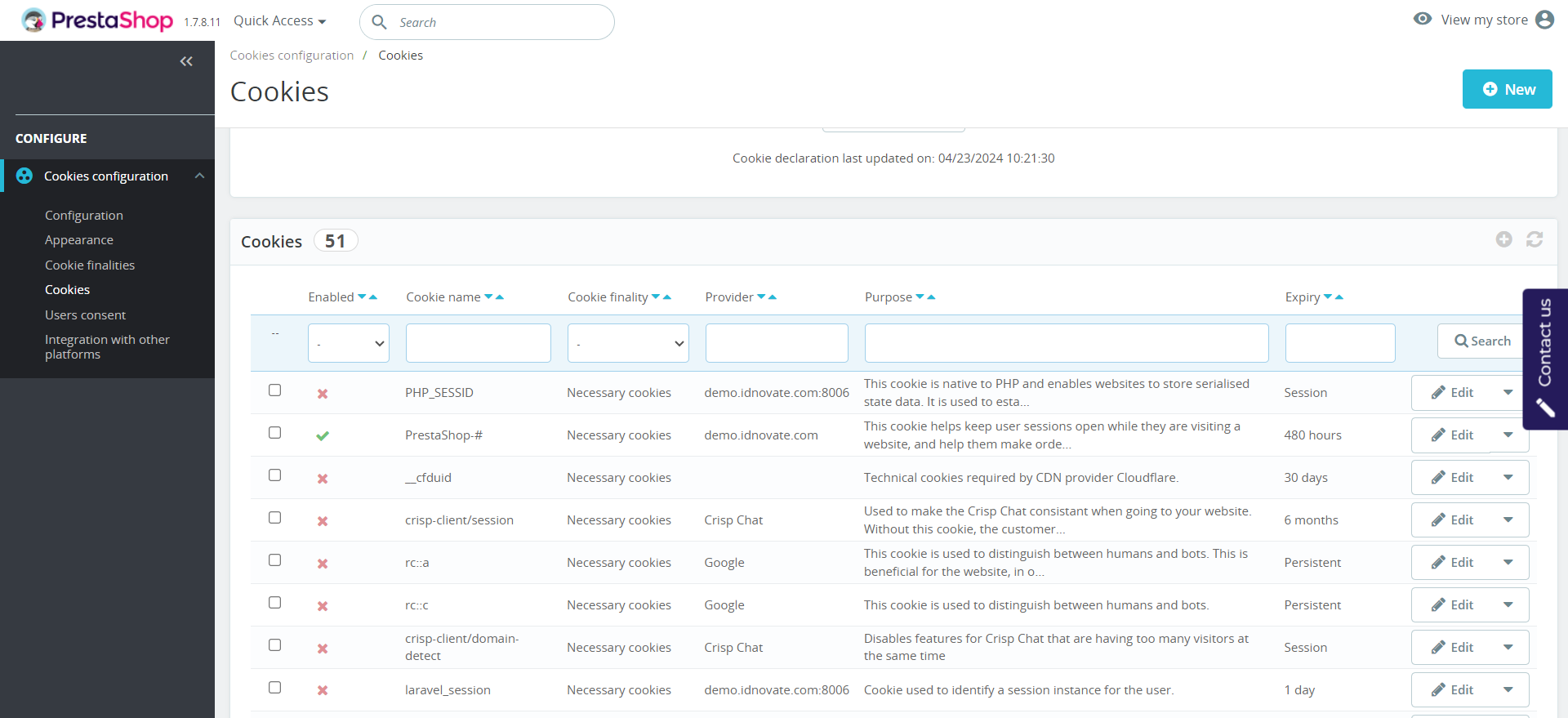Click the table filter Search button
This screenshot has width=1568, height=718.
pos(1482,341)
